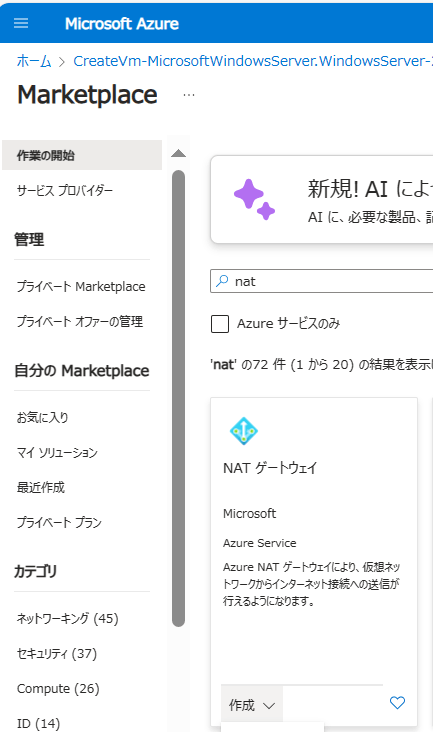Filter by ネットワーキング (45) category
The width and height of the screenshot is (433, 732).
tap(68, 619)
